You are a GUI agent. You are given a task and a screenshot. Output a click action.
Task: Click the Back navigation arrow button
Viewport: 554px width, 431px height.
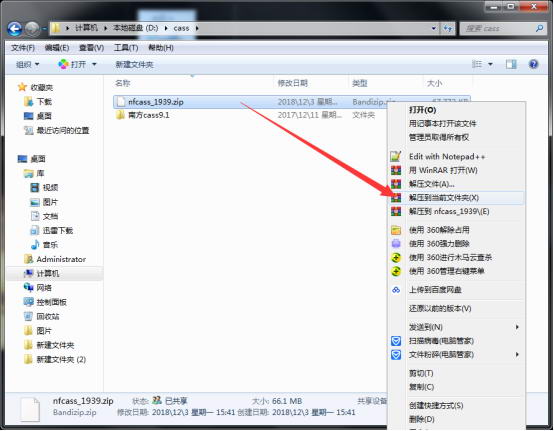point(14,29)
